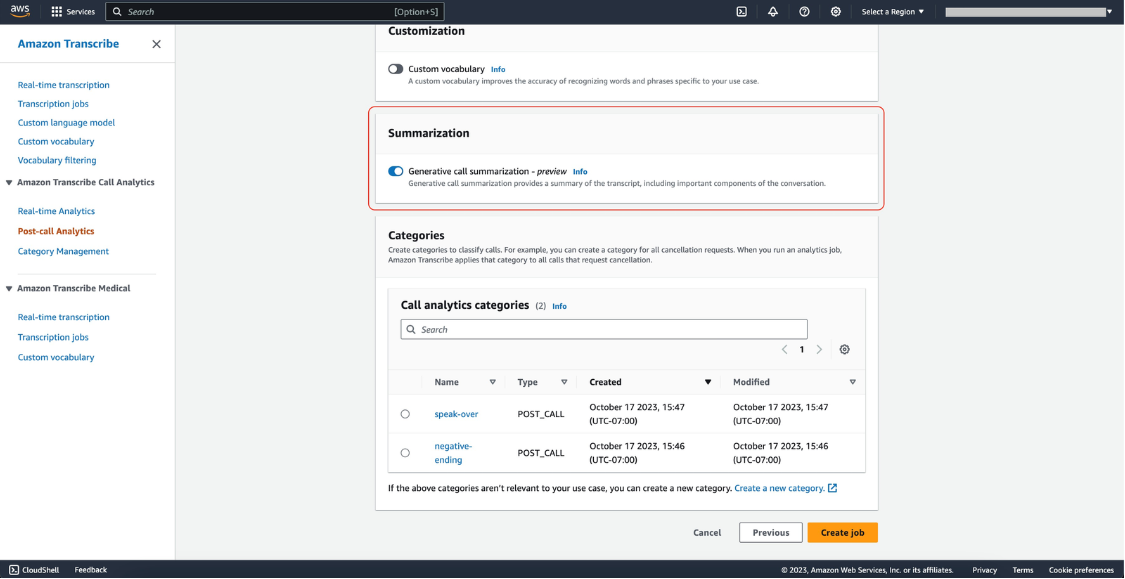Collapse Amazon Transcribe Call Analytics section

coord(9,182)
